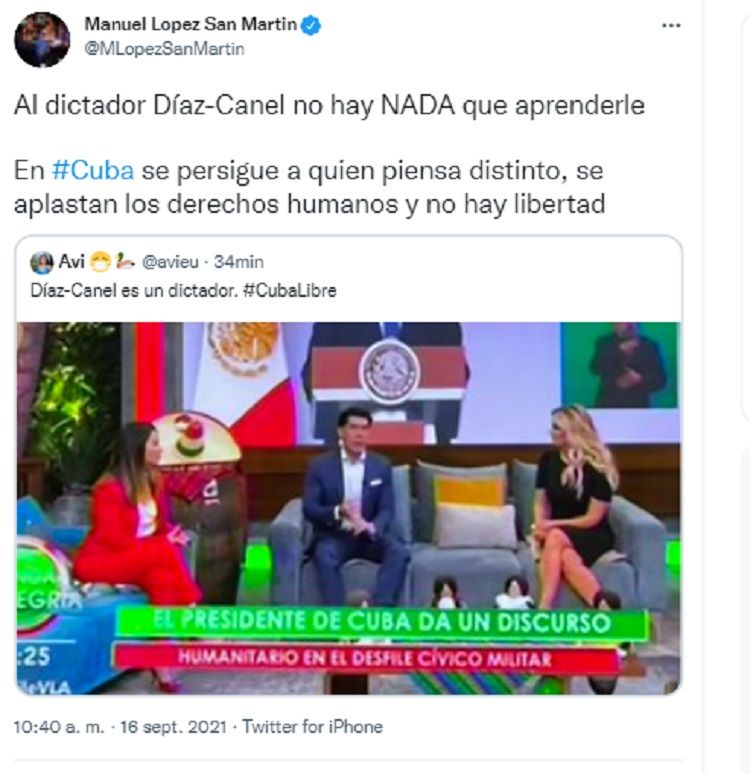Open Manuel Lopez San Martin's profile avatar

click(x=42, y=39)
